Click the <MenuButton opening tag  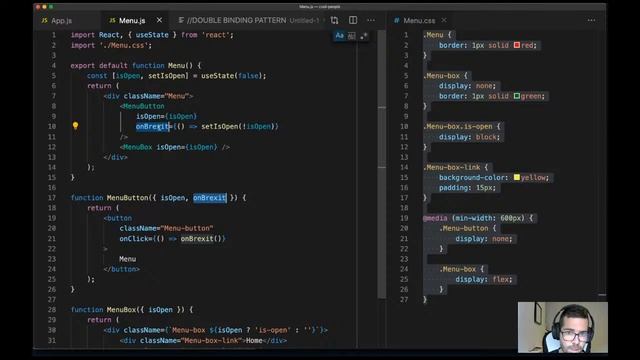tap(142, 106)
